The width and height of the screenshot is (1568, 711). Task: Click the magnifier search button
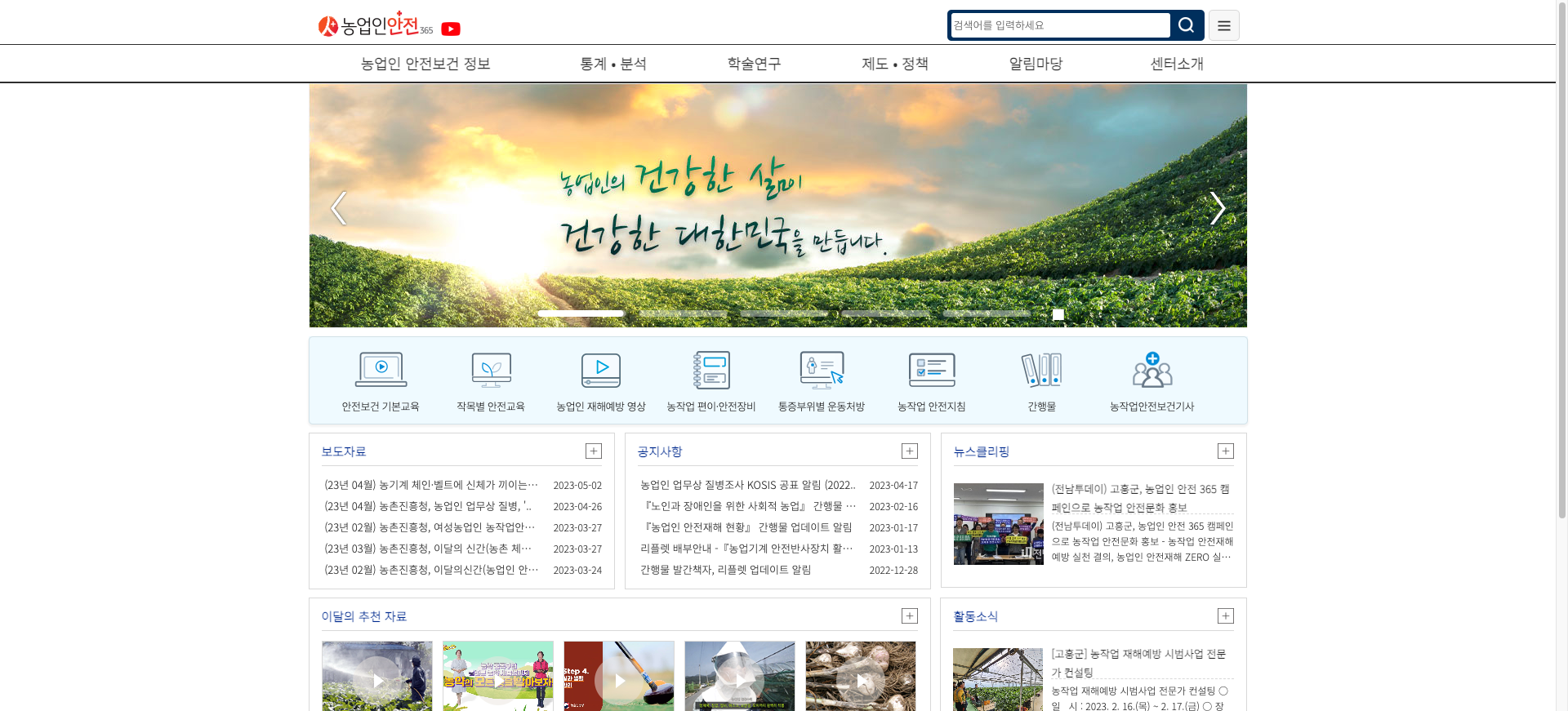[1187, 25]
